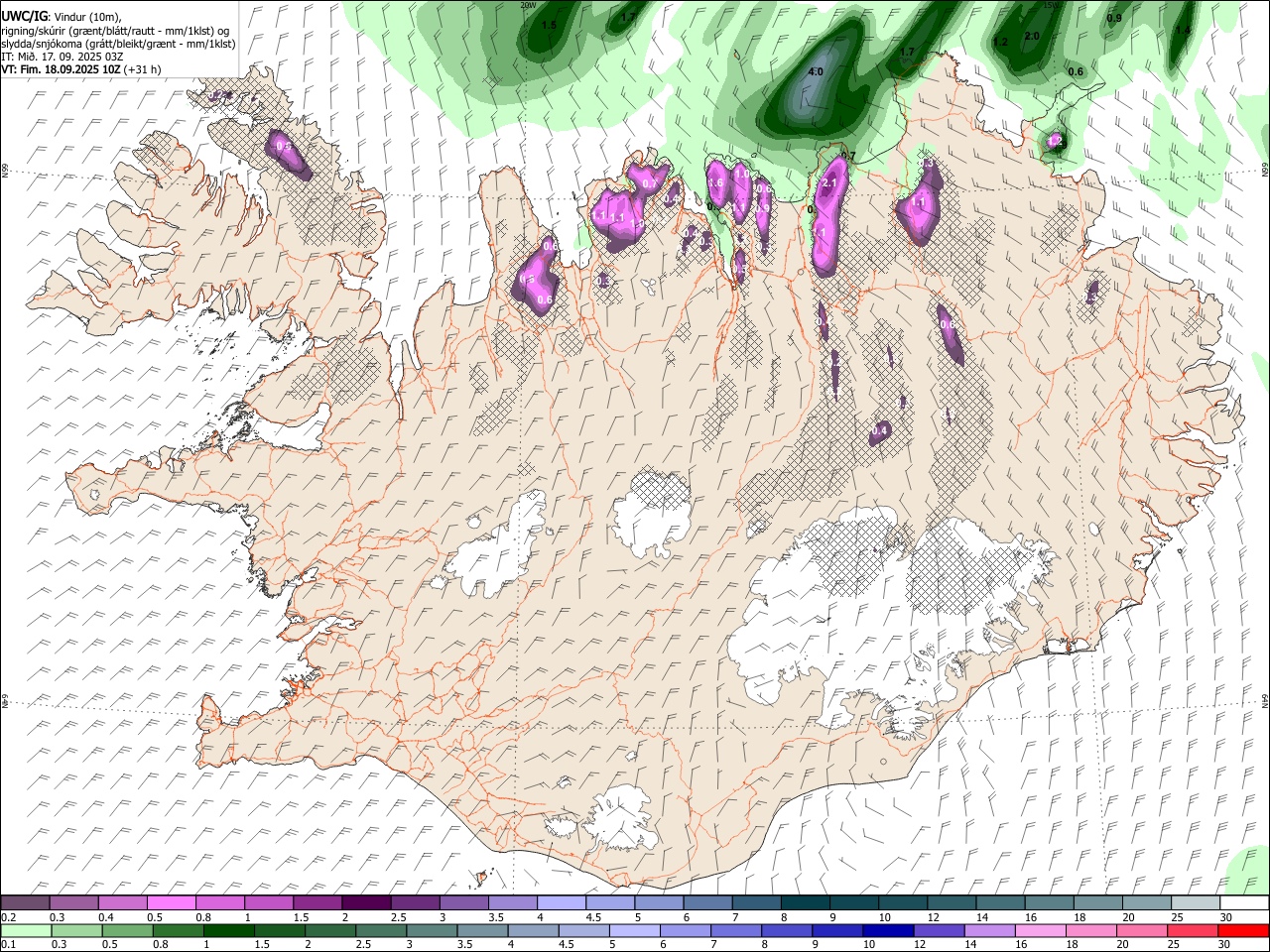Click the (+31 h) forecast offset text
Screen dimensions: 1270x952
[x=143, y=69]
